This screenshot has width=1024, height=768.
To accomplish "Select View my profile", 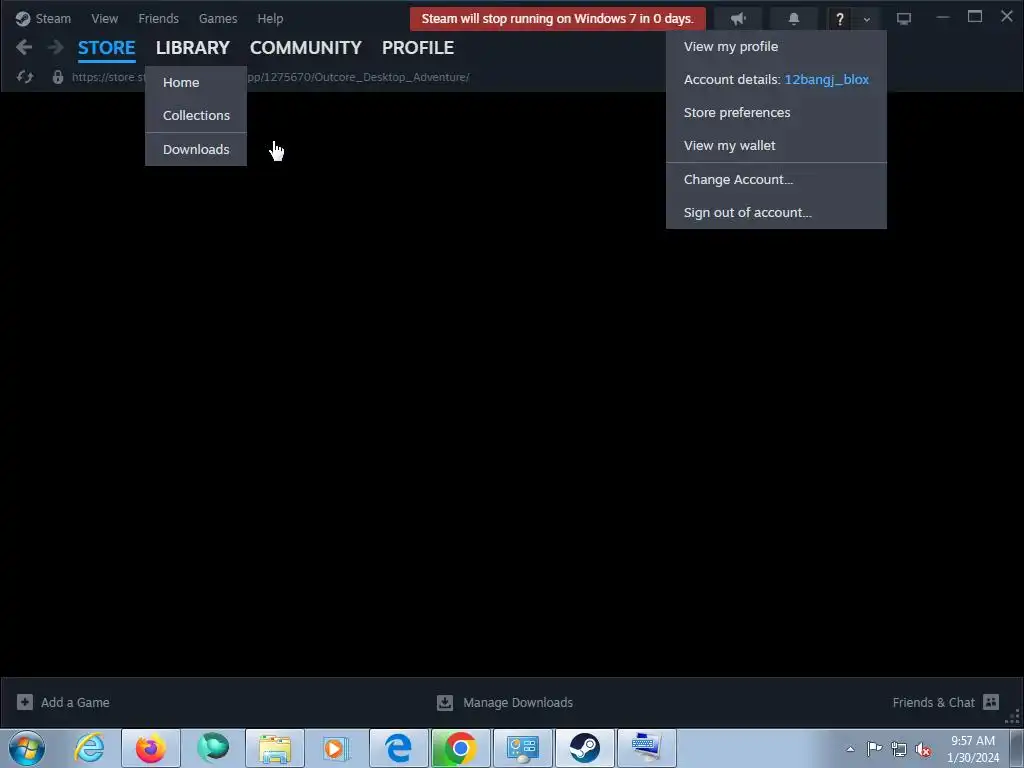I will (x=776, y=46).
